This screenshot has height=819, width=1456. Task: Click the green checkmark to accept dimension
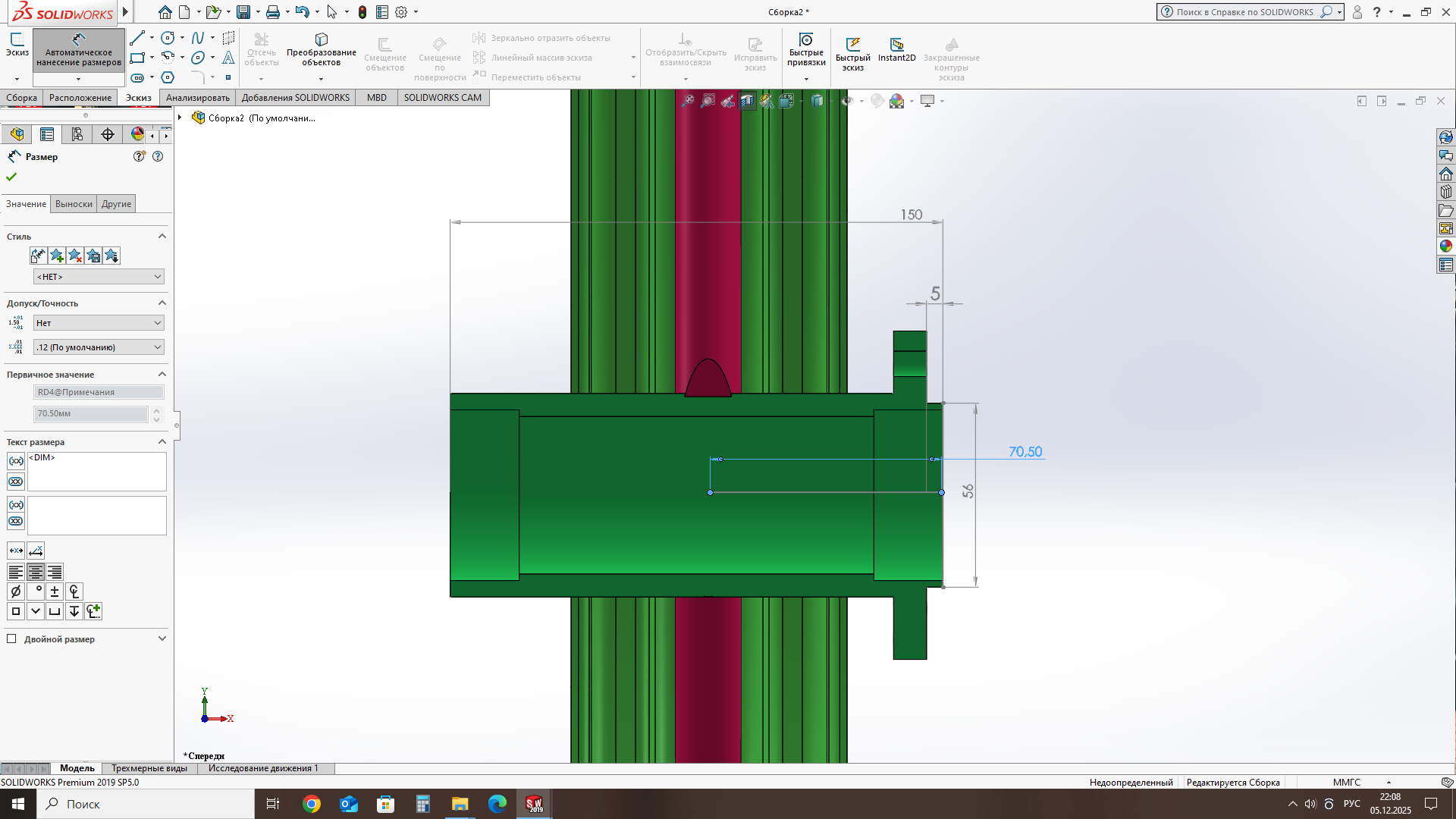(x=11, y=177)
